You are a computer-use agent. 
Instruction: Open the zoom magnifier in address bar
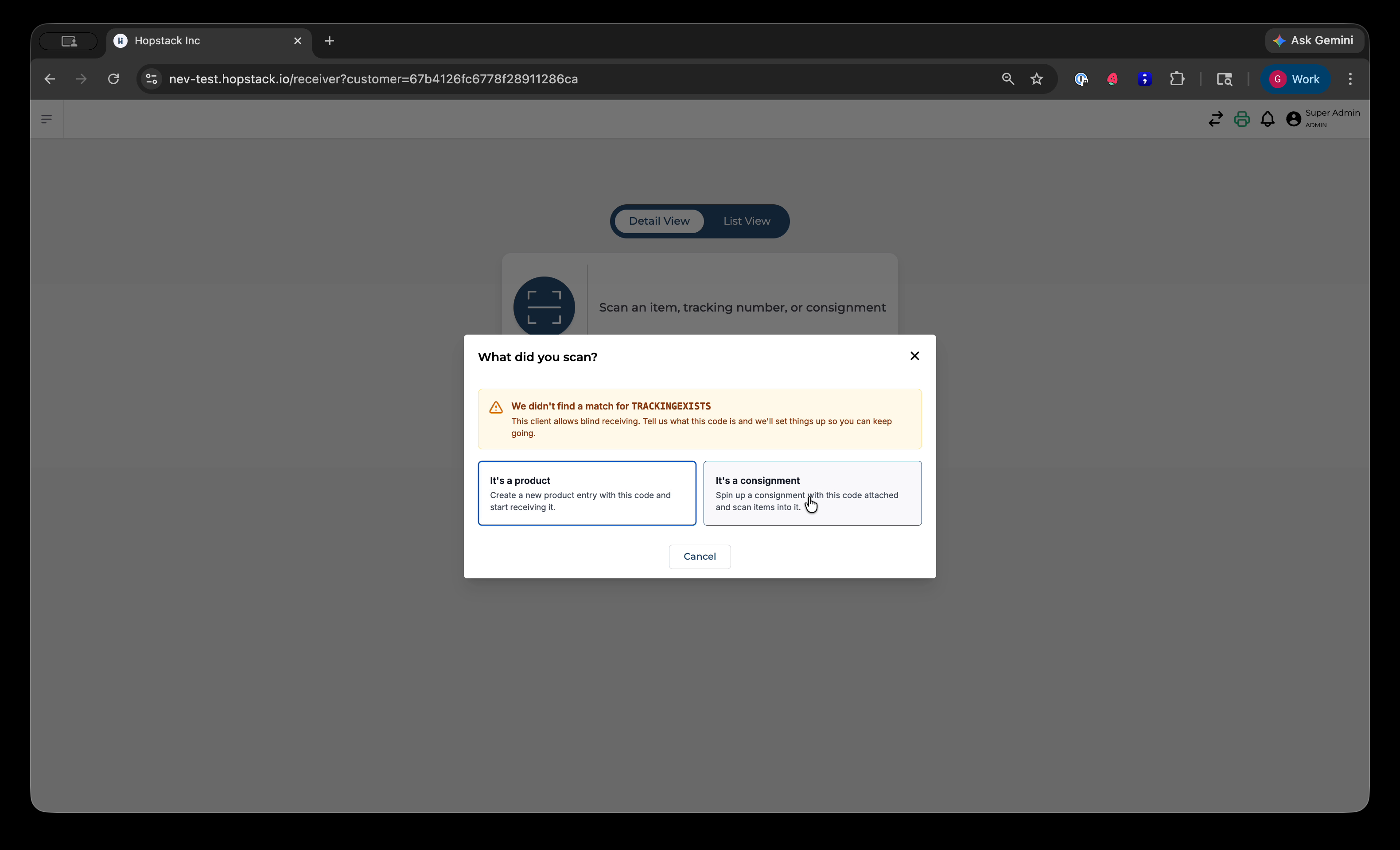[1008, 79]
